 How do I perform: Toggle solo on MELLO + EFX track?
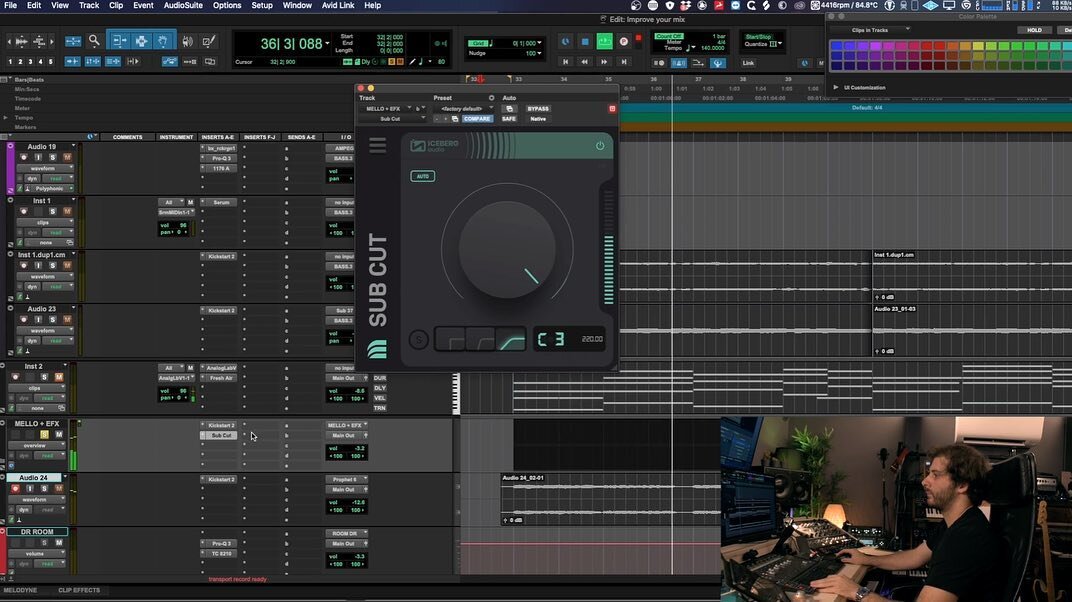[x=44, y=435]
